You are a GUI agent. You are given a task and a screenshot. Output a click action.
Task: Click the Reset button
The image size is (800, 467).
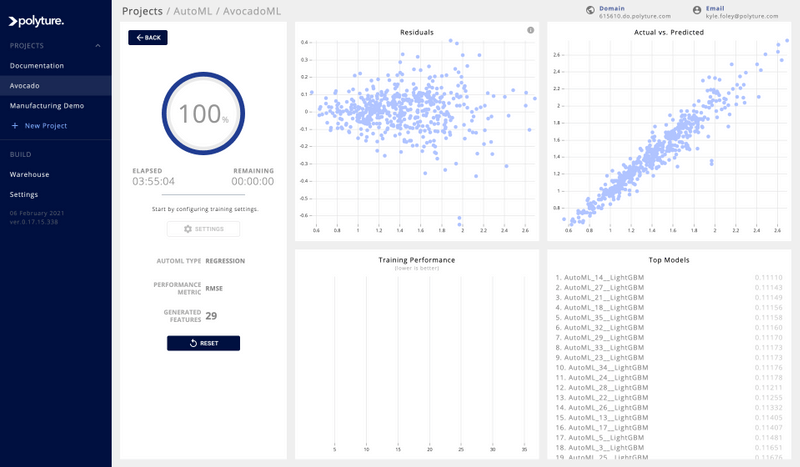(x=203, y=343)
